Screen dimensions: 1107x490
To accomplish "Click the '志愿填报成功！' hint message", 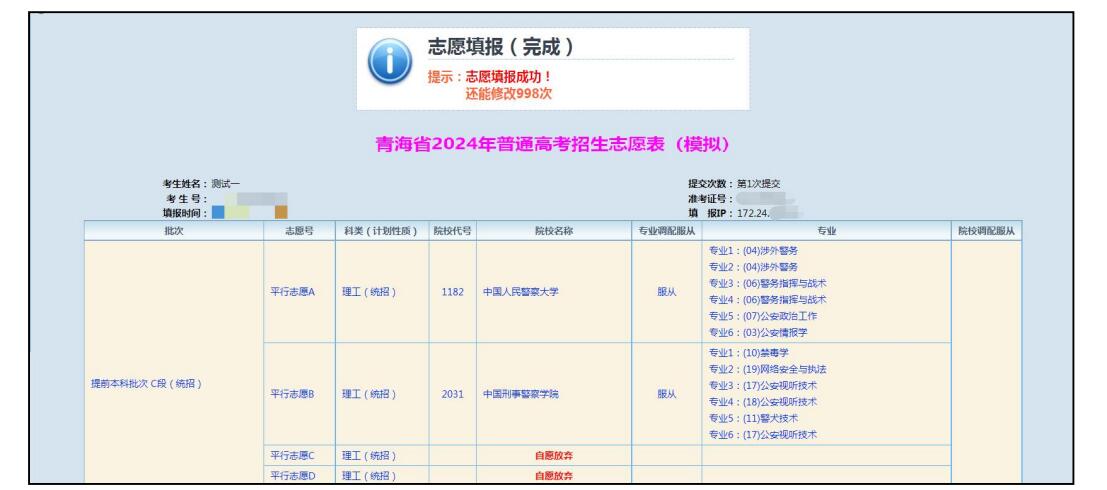I will tap(509, 77).
